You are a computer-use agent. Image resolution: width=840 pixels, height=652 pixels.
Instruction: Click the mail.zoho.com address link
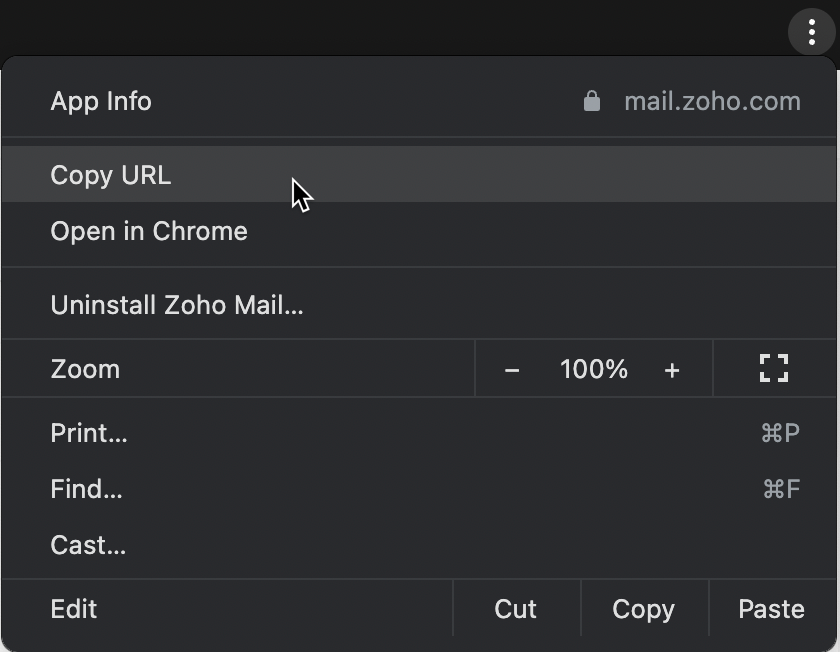pos(712,100)
